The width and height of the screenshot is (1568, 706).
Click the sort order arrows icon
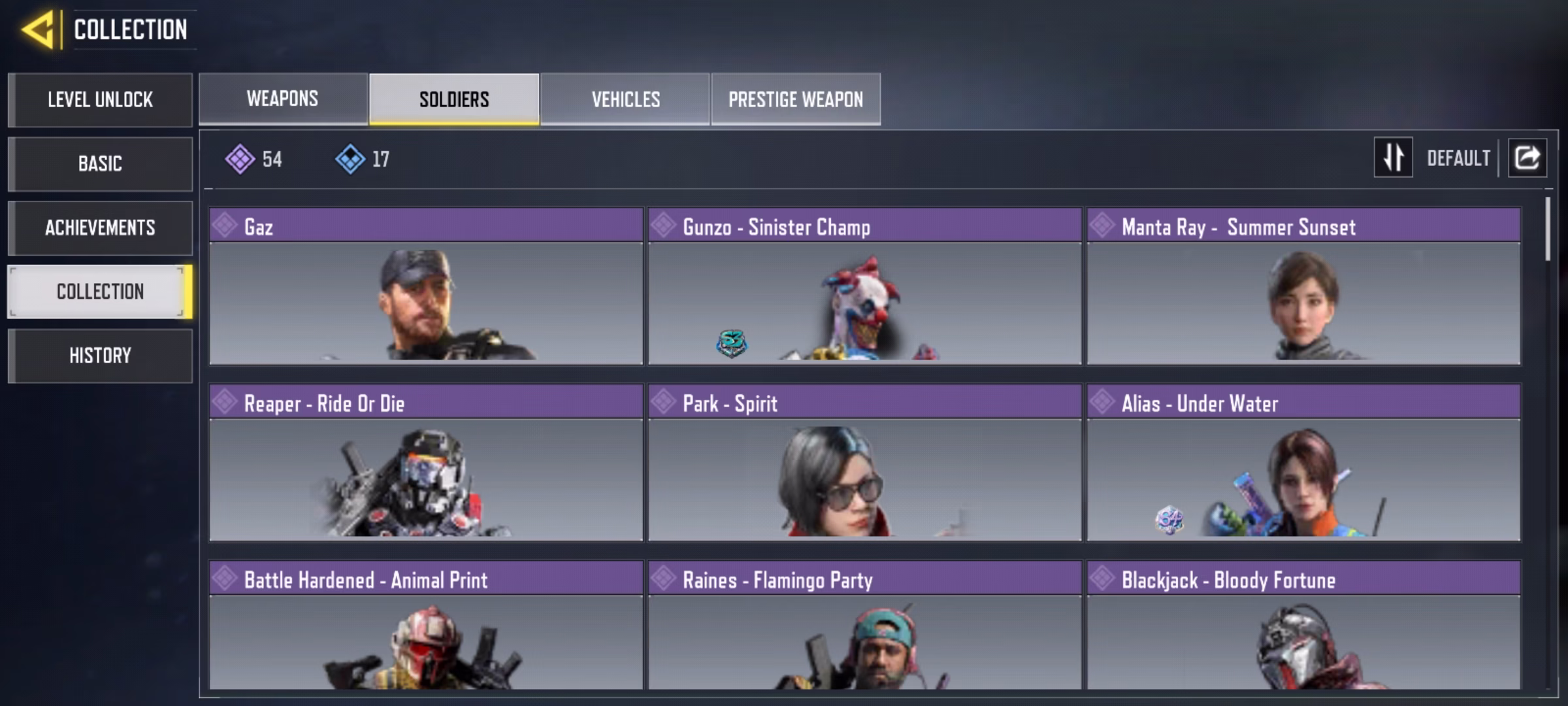1394,158
